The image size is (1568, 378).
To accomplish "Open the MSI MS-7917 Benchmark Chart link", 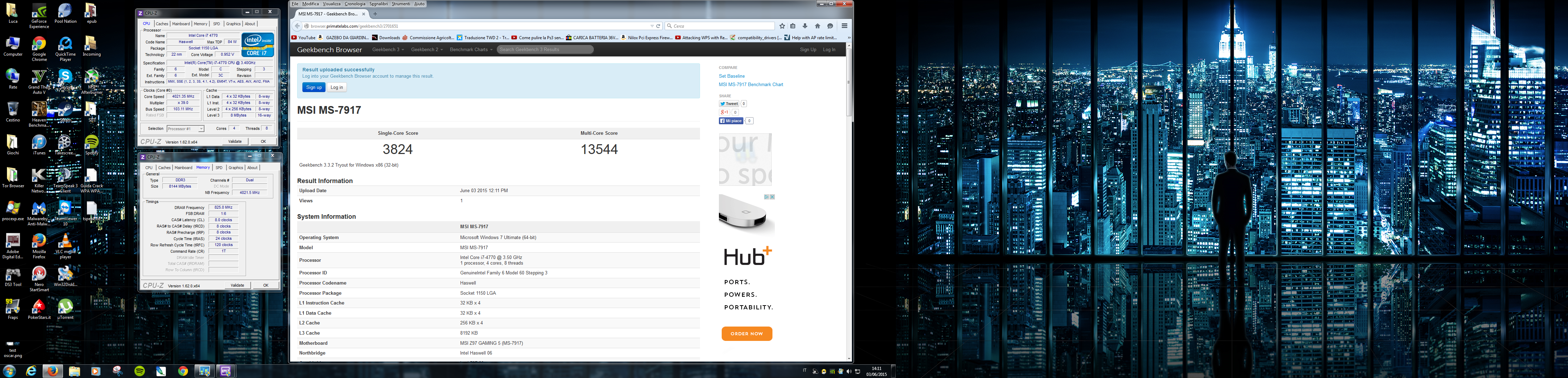I will pos(751,85).
